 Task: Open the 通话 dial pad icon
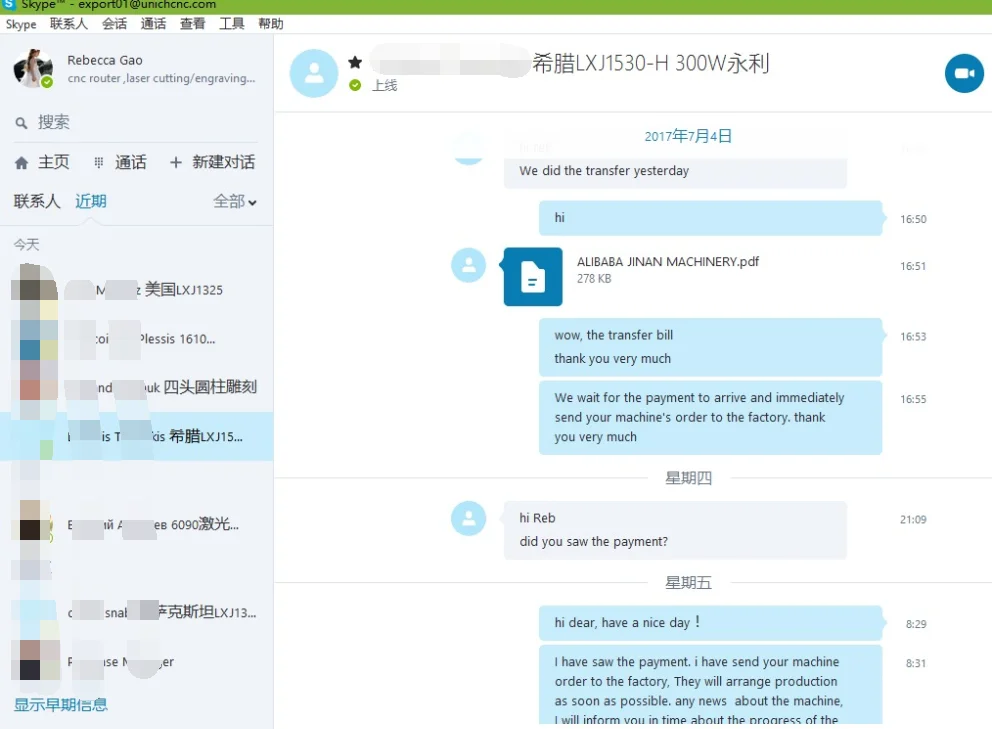click(x=98, y=163)
